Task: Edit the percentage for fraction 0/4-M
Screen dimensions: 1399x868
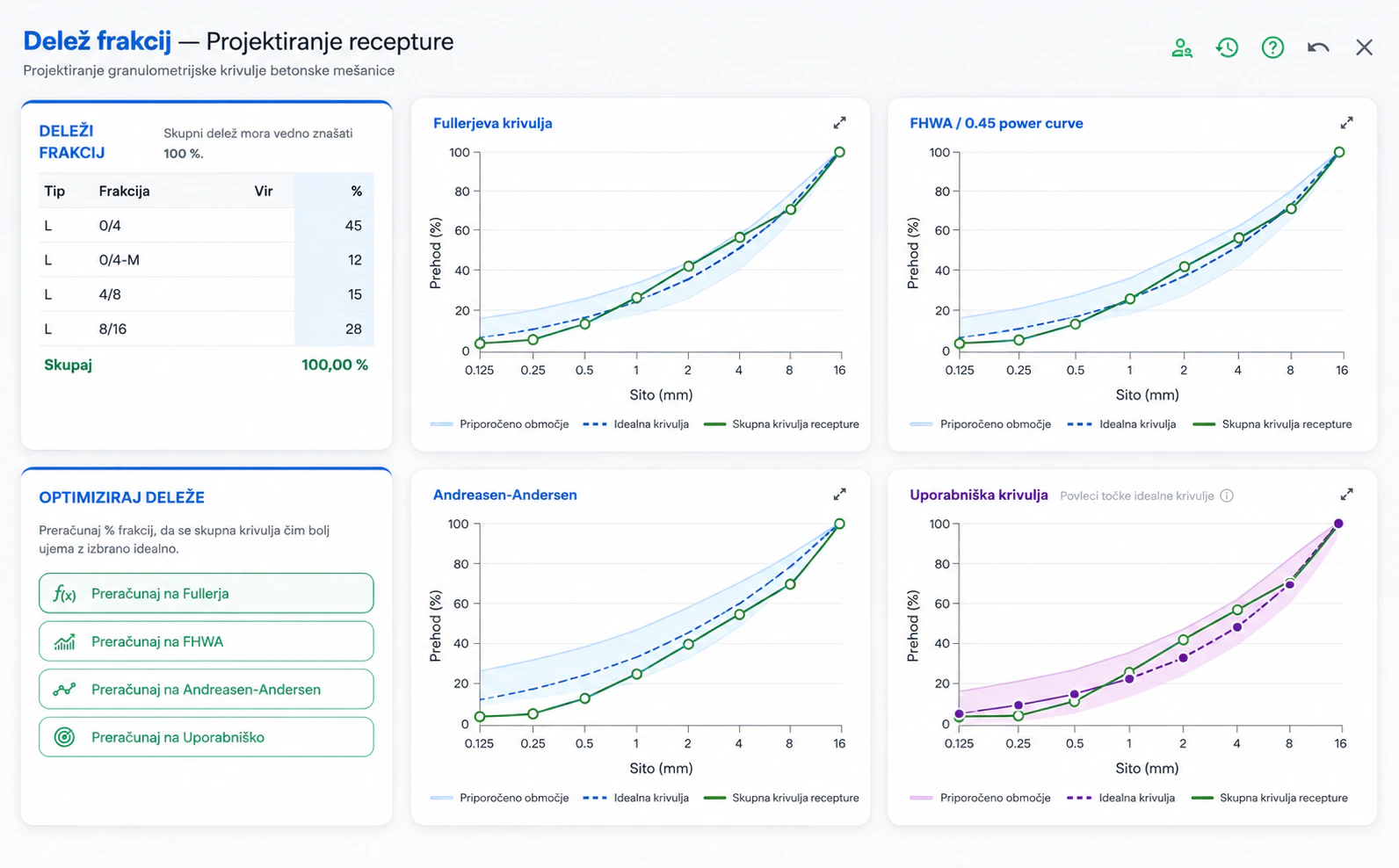Action: 334,260
